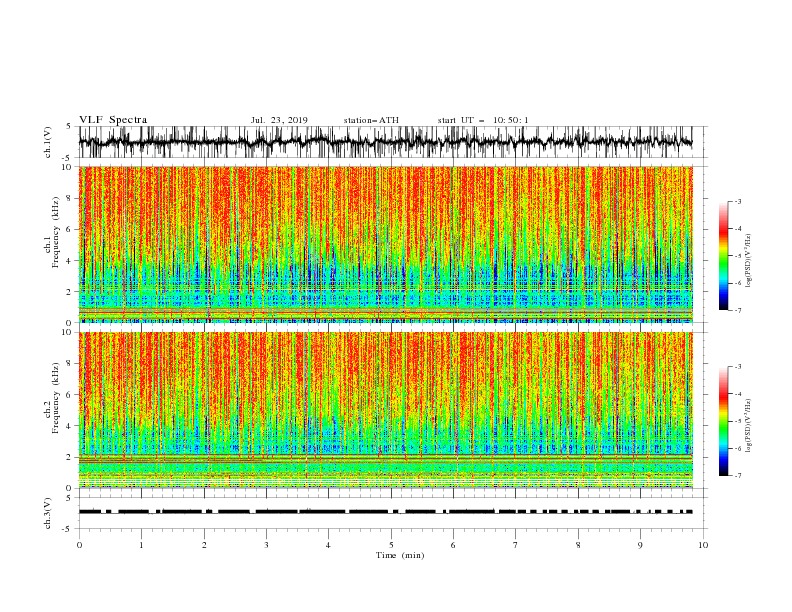Click the ch.2 spectrogram color bar

pyautogui.click(x=723, y=421)
